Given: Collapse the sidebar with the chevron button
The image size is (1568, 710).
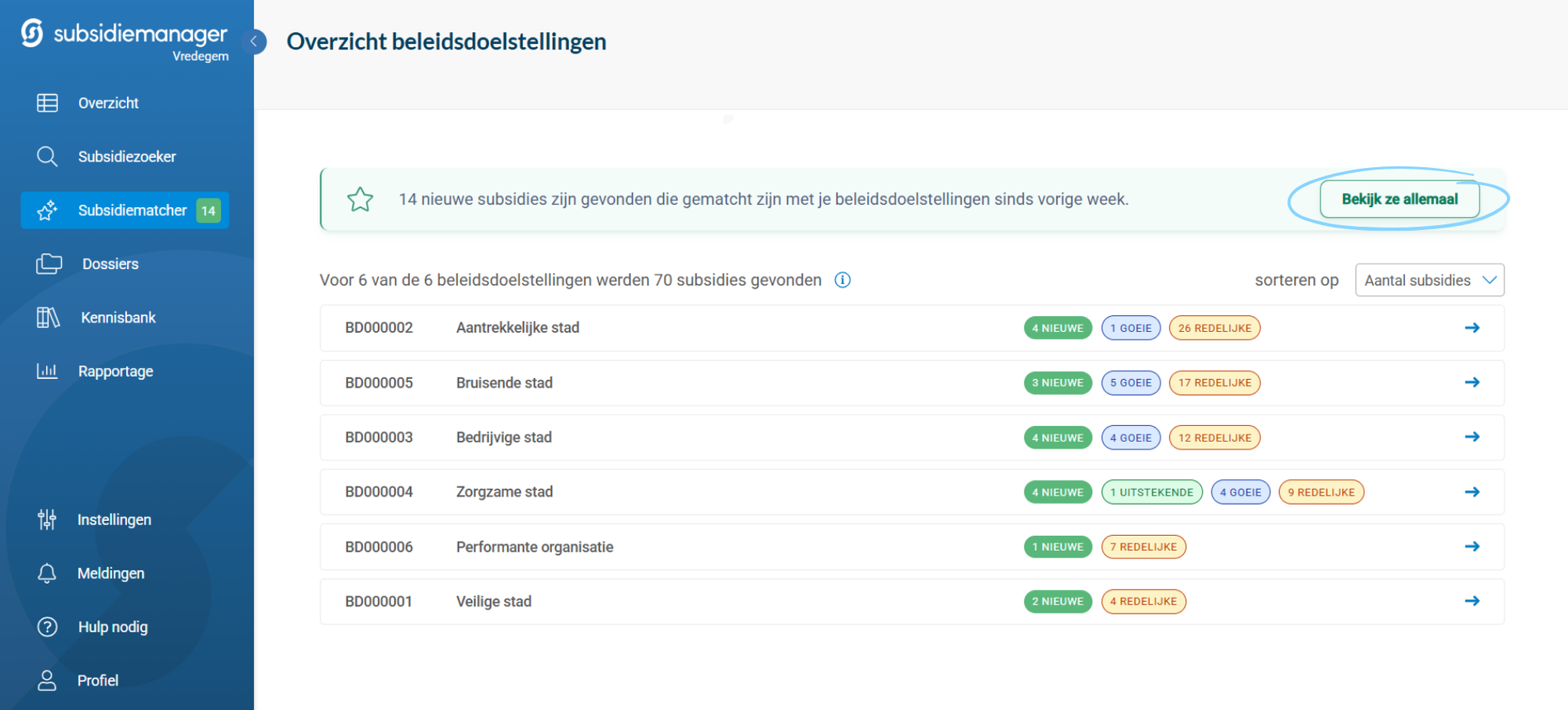Looking at the screenshot, I should tap(254, 42).
